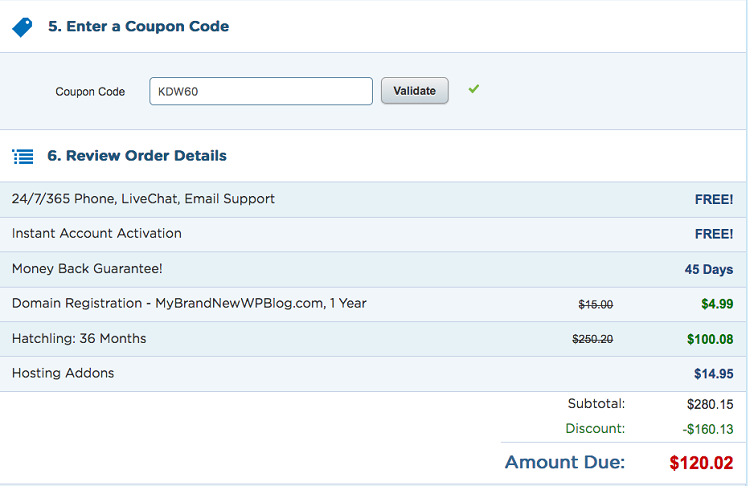Click the green validation checkmark icon
750x486 pixels.
pos(474,89)
